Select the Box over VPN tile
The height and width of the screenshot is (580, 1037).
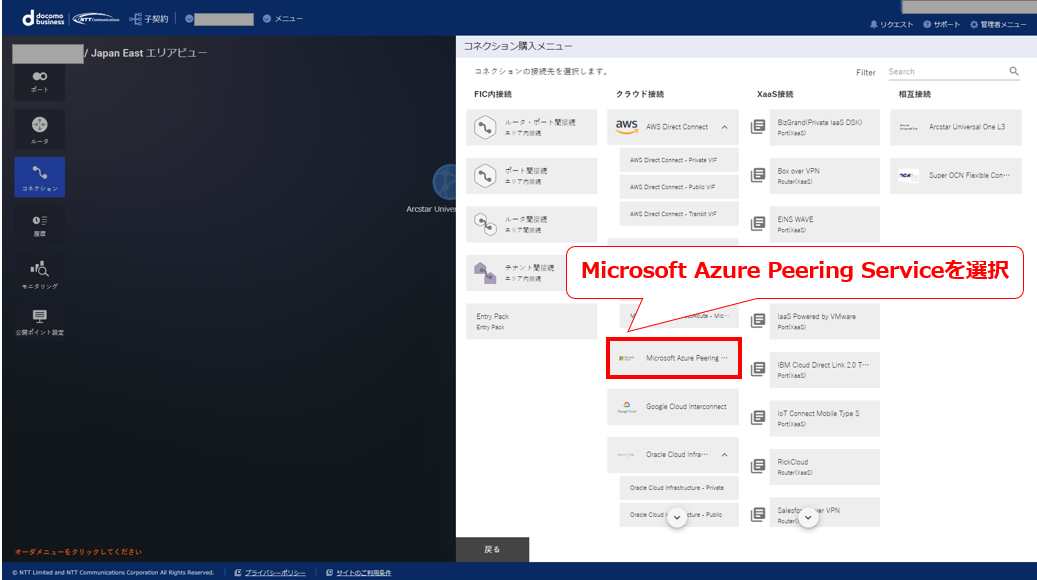pyautogui.click(x=825, y=176)
